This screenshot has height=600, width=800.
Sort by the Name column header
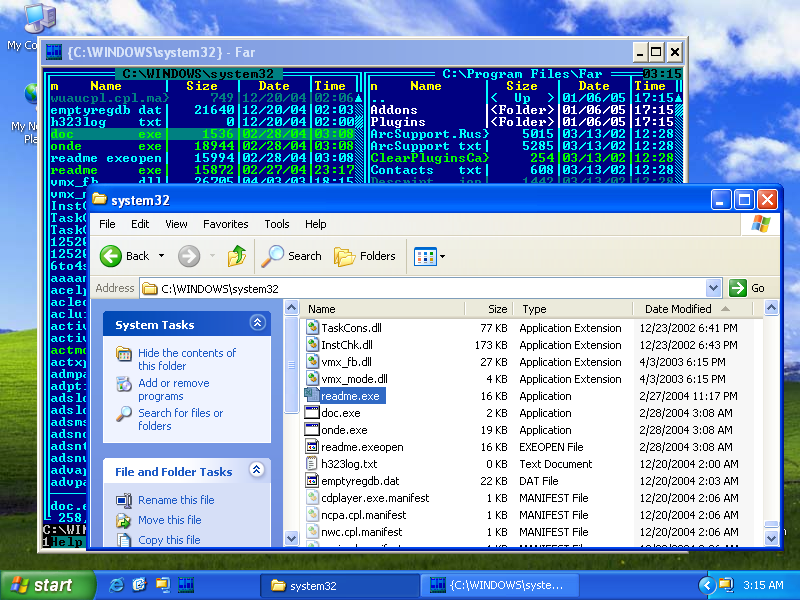pyautogui.click(x=383, y=309)
